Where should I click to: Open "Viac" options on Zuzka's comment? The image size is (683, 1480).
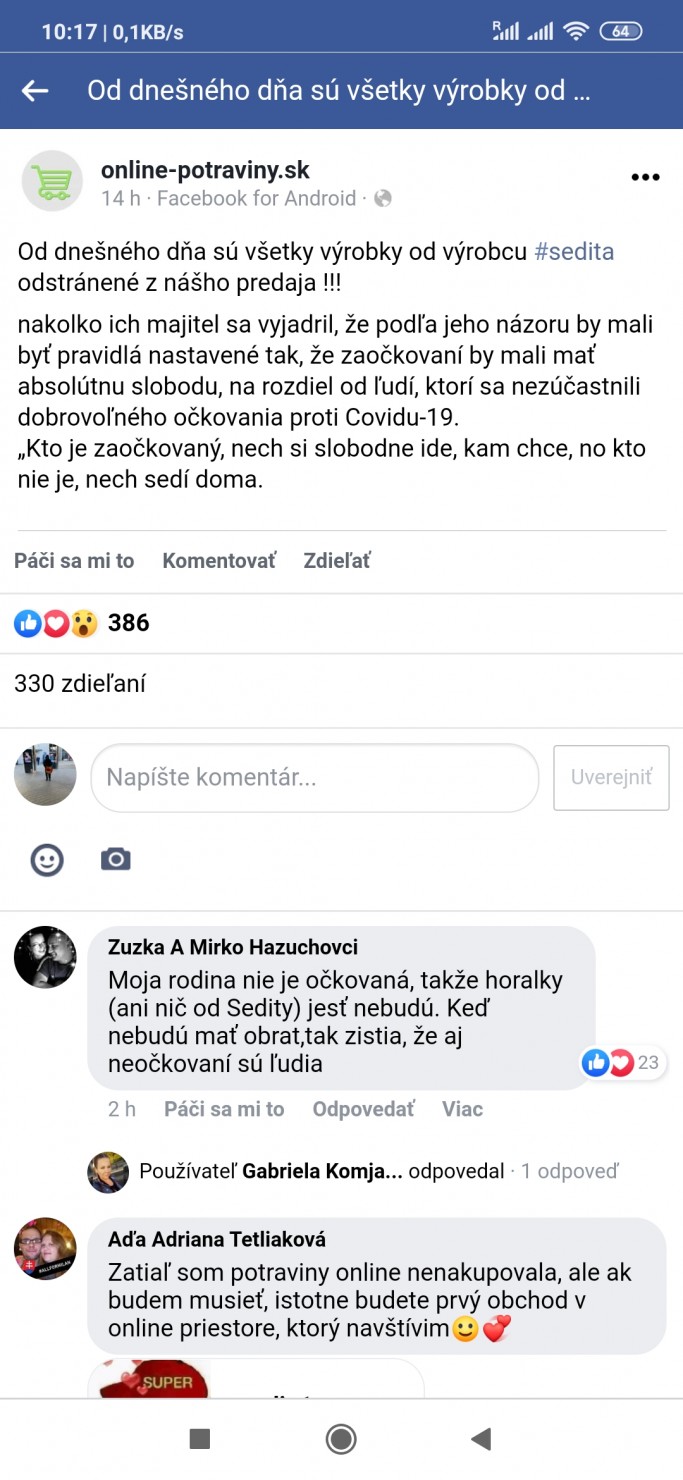[462, 1109]
